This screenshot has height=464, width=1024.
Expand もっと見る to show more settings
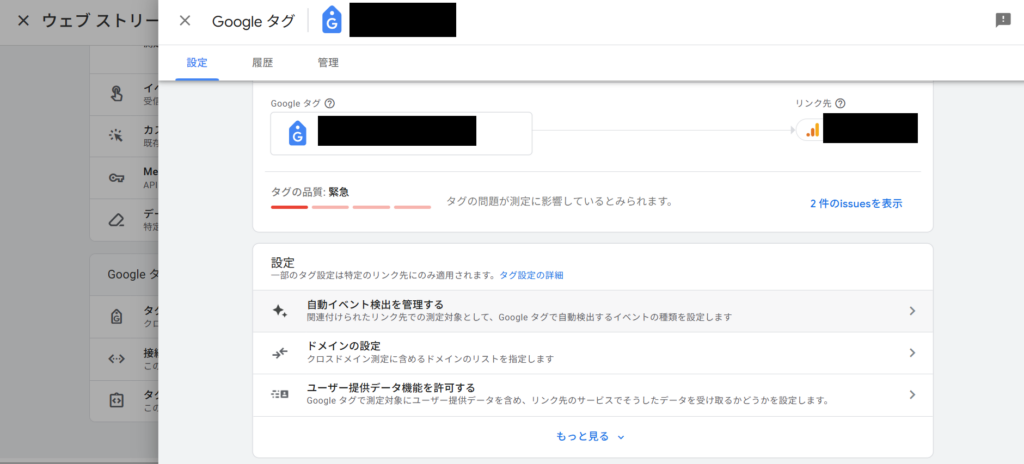[590, 437]
